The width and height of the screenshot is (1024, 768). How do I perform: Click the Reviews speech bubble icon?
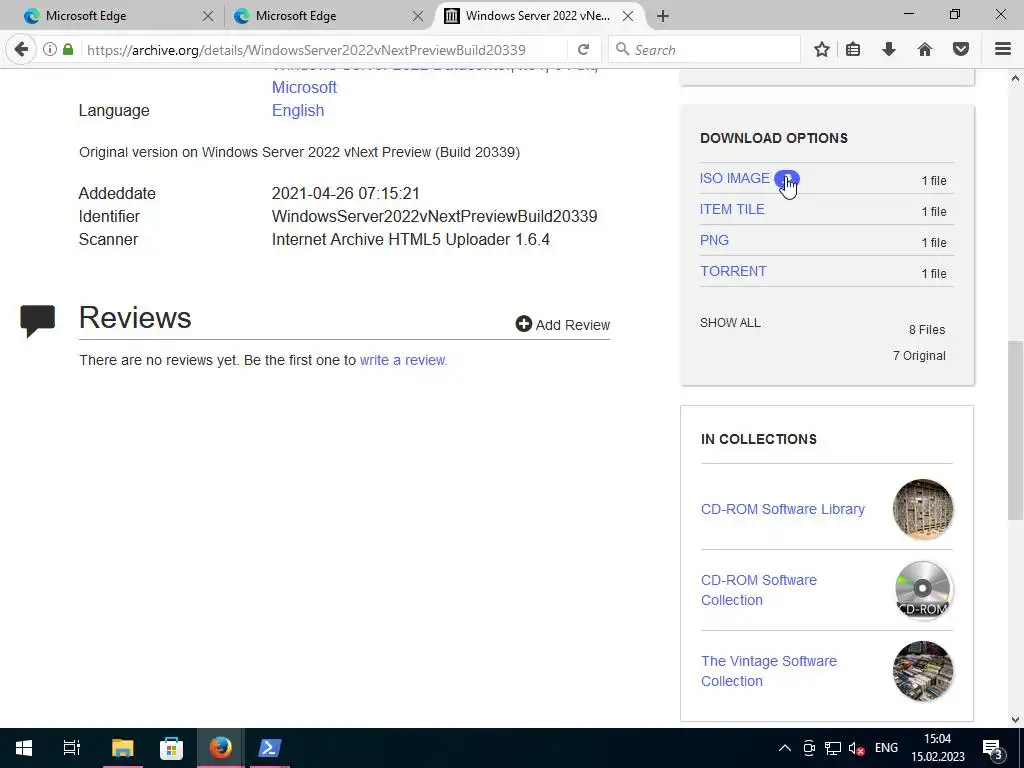click(37, 320)
